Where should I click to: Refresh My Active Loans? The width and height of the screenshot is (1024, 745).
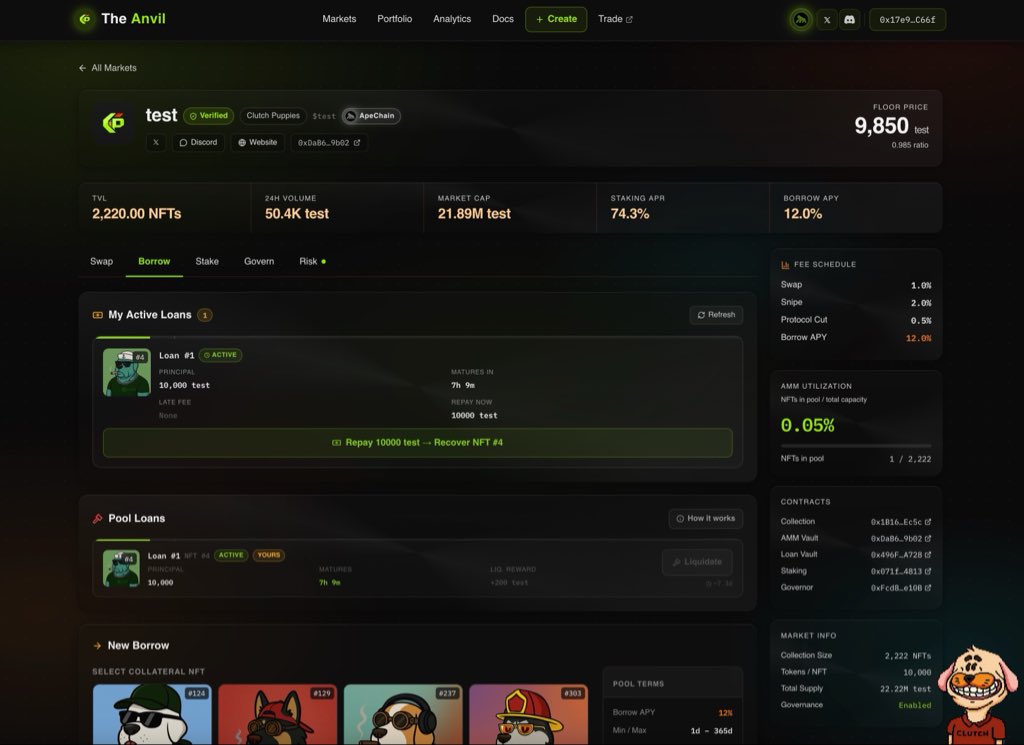[716, 315]
